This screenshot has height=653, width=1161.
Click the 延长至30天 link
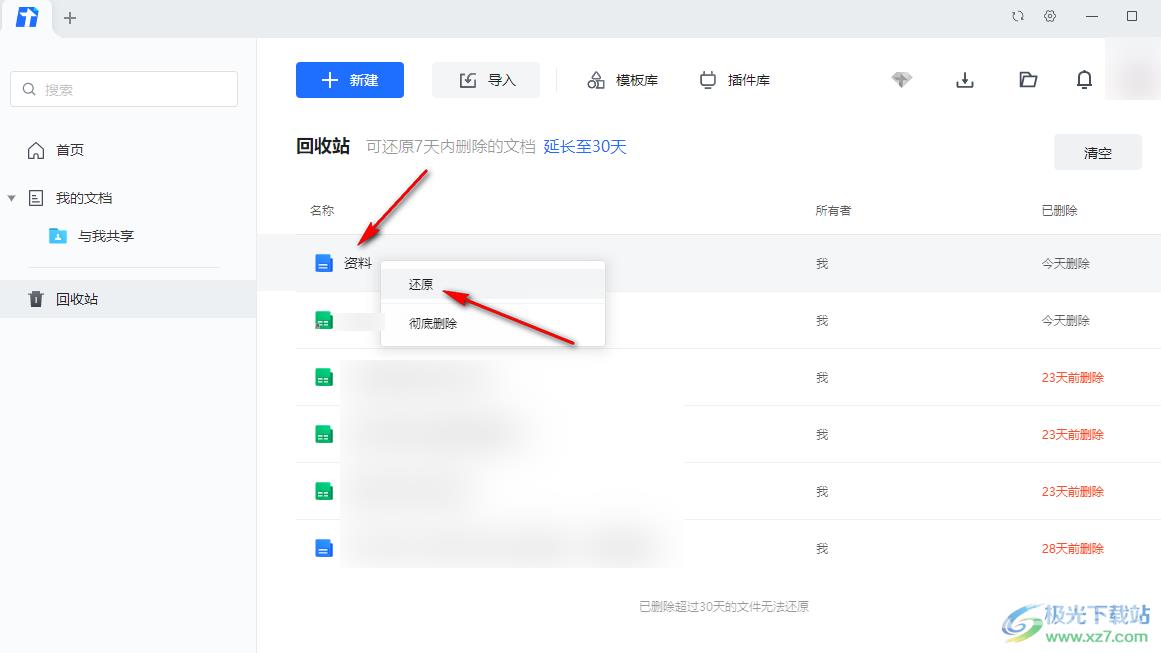(x=585, y=147)
